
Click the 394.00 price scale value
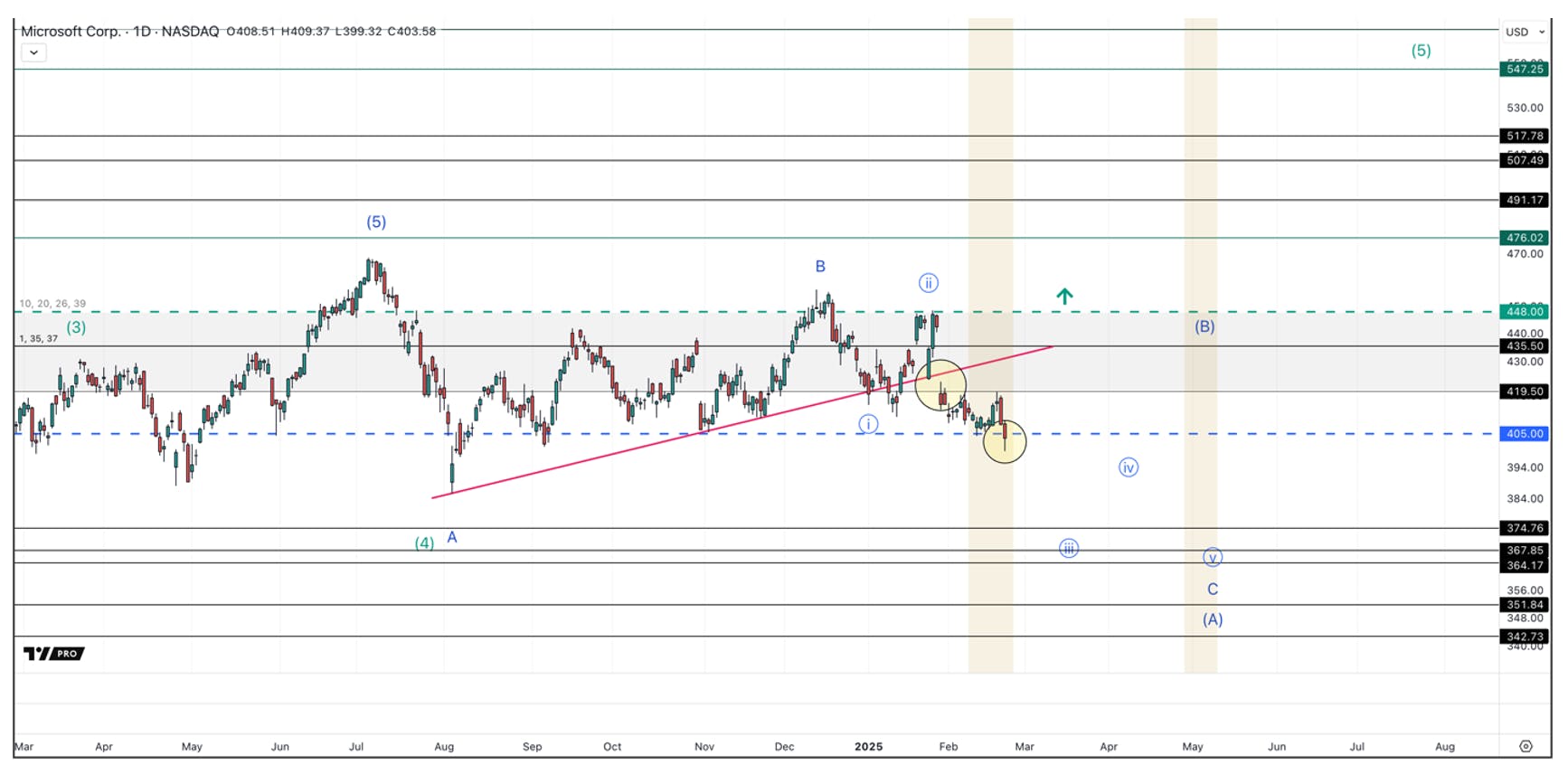1525,467
